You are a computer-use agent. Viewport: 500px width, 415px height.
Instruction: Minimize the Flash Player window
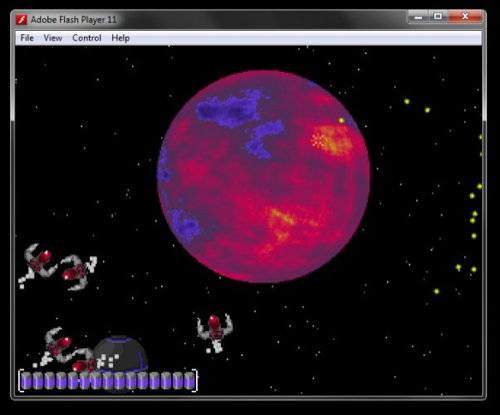418,16
